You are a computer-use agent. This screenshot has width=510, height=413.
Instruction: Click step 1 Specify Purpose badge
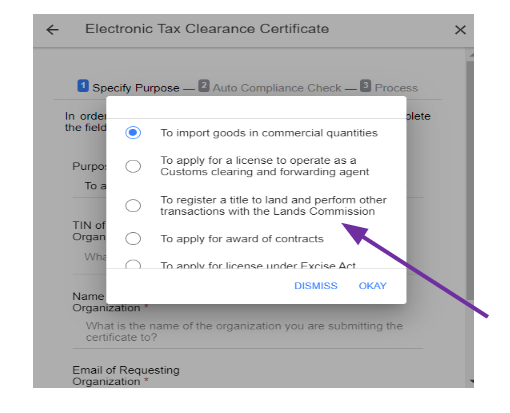(x=83, y=86)
